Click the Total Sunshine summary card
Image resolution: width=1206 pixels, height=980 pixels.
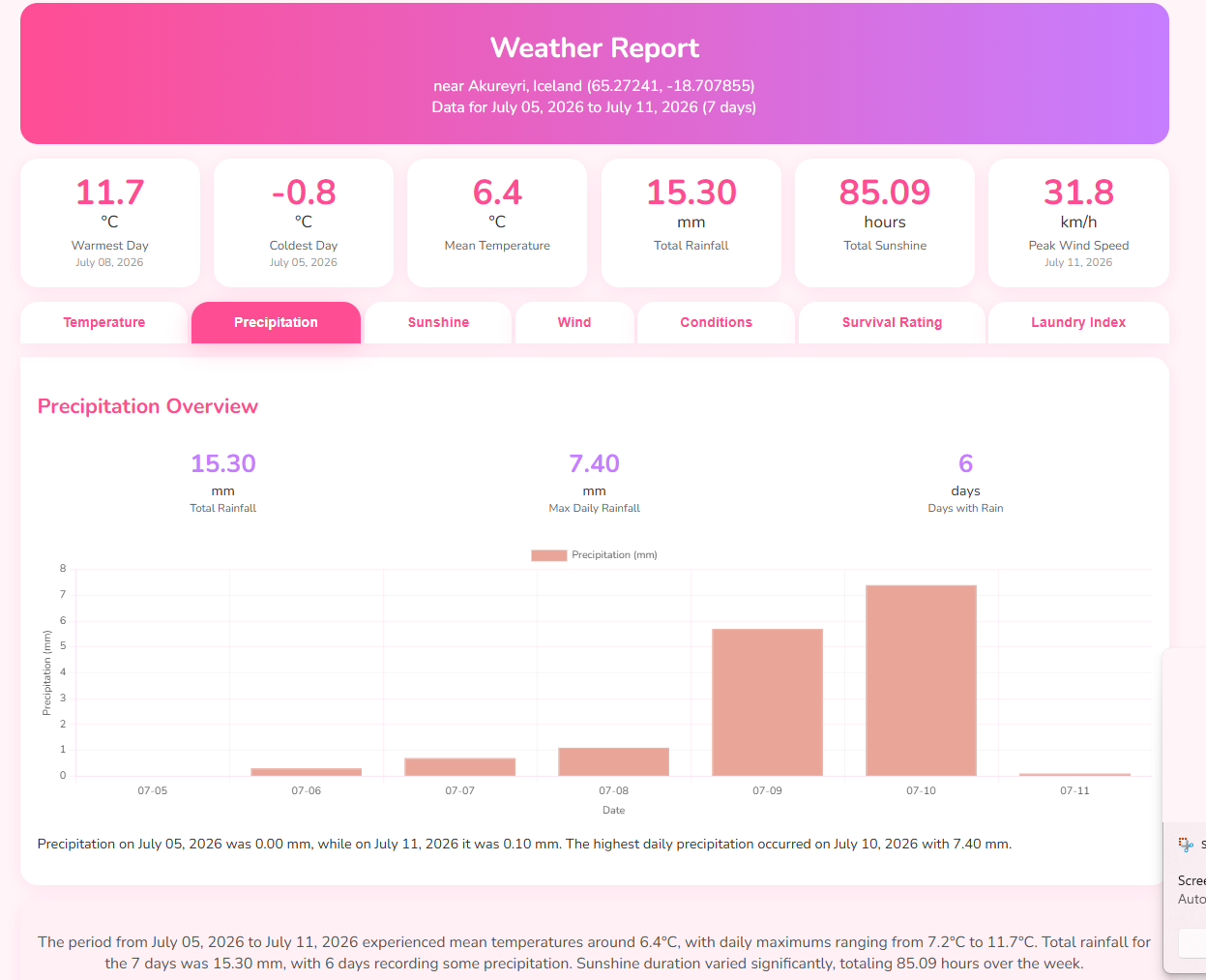coord(885,223)
